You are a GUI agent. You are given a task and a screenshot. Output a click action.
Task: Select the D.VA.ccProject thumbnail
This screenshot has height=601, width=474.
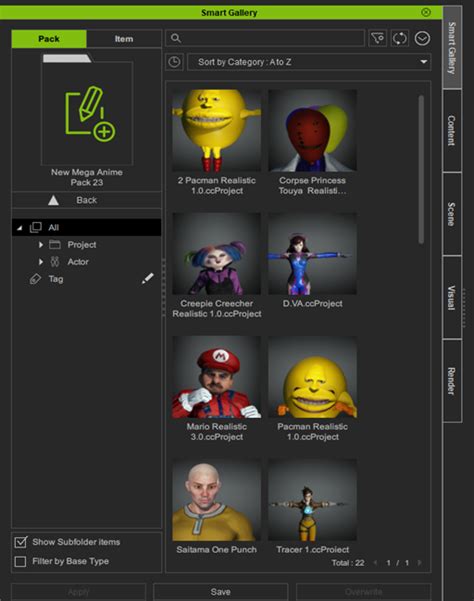click(312, 254)
